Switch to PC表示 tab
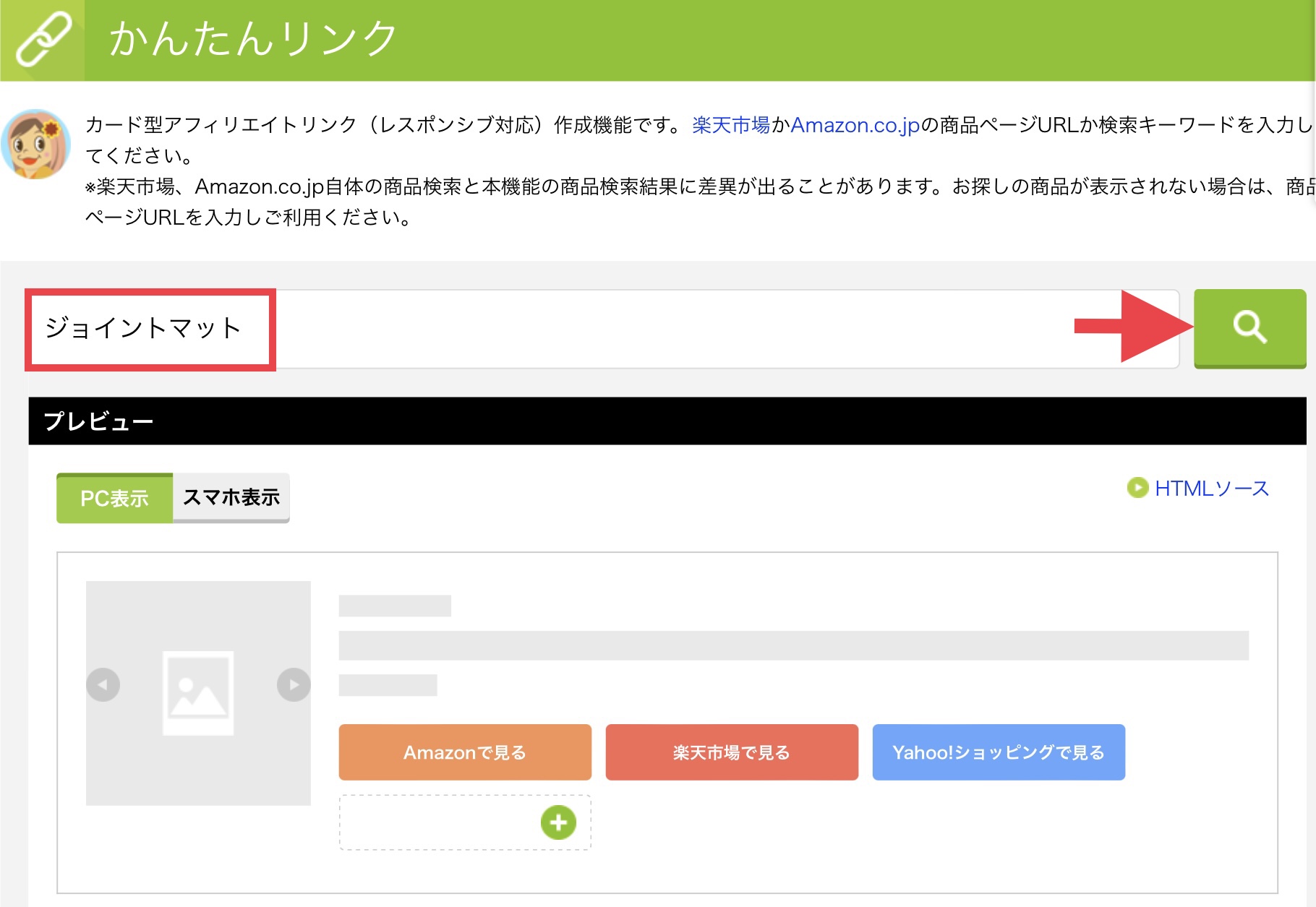The width and height of the screenshot is (1316, 907). pyautogui.click(x=114, y=498)
